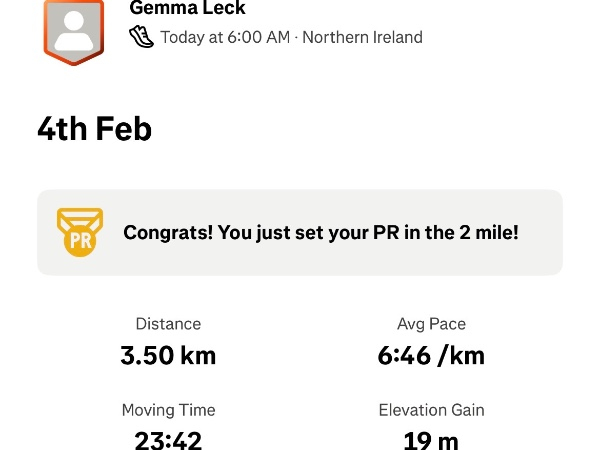Click the Avg Pace stat label

point(431,324)
